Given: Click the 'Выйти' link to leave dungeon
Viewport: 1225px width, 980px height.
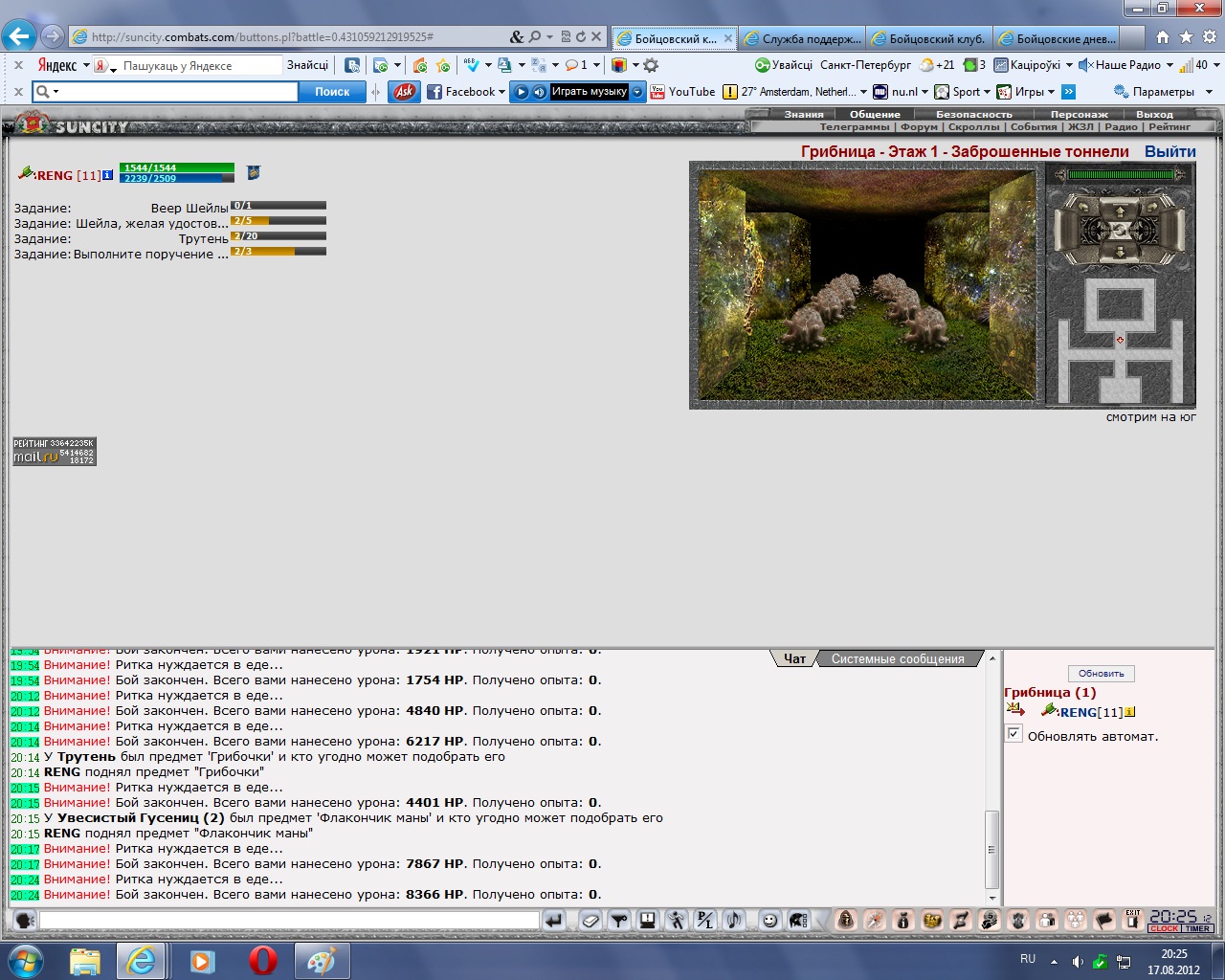Looking at the screenshot, I should (x=1170, y=151).
